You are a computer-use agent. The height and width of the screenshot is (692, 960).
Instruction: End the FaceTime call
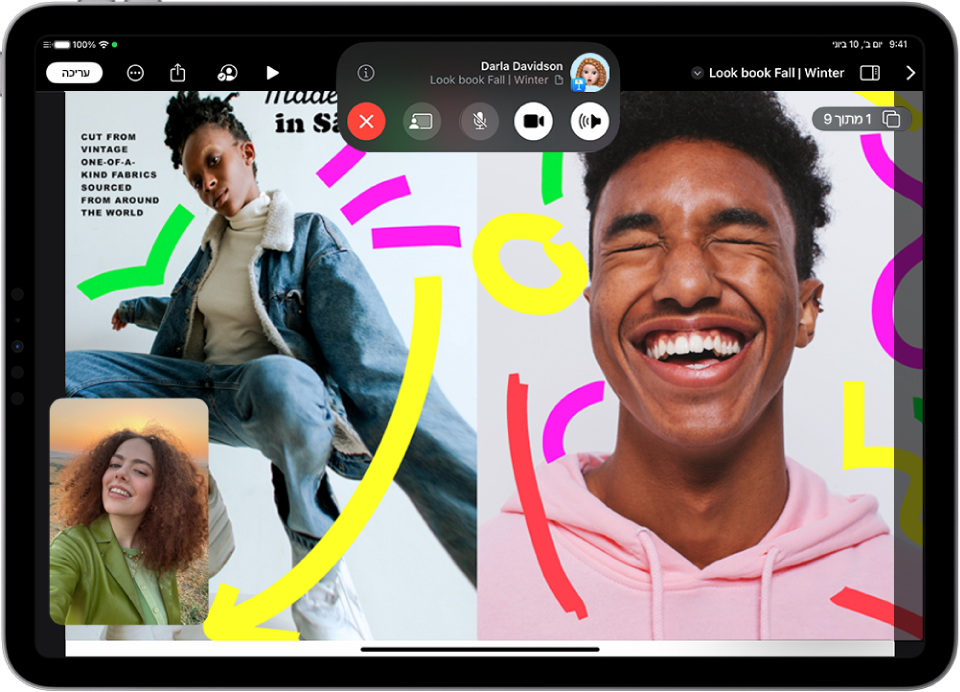tap(366, 121)
